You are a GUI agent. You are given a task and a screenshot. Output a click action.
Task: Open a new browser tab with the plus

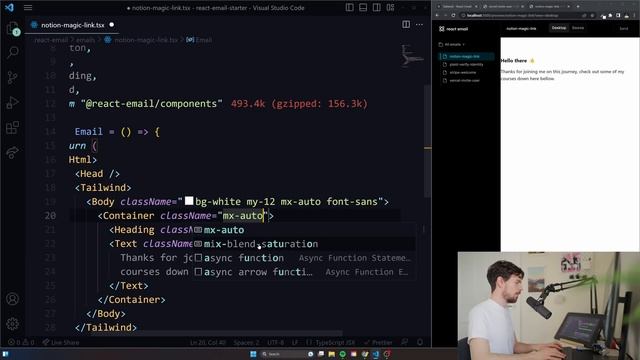578,6
